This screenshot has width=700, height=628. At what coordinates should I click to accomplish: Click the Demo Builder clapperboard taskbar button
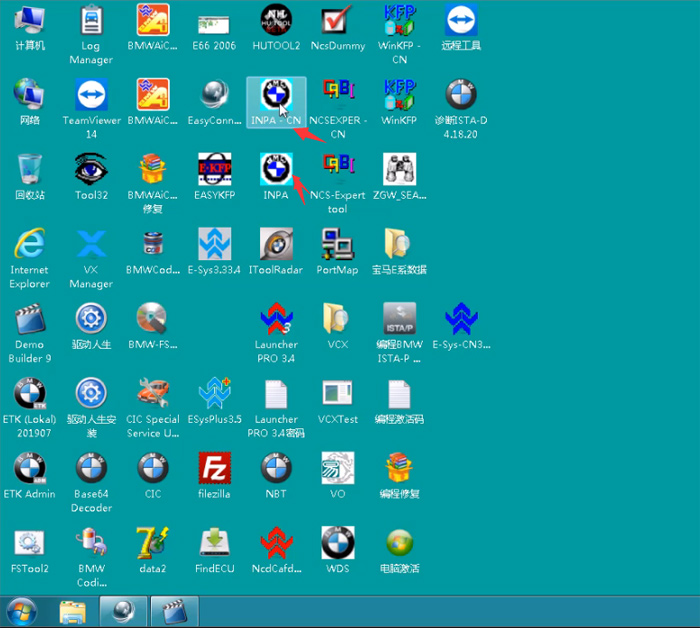175,612
